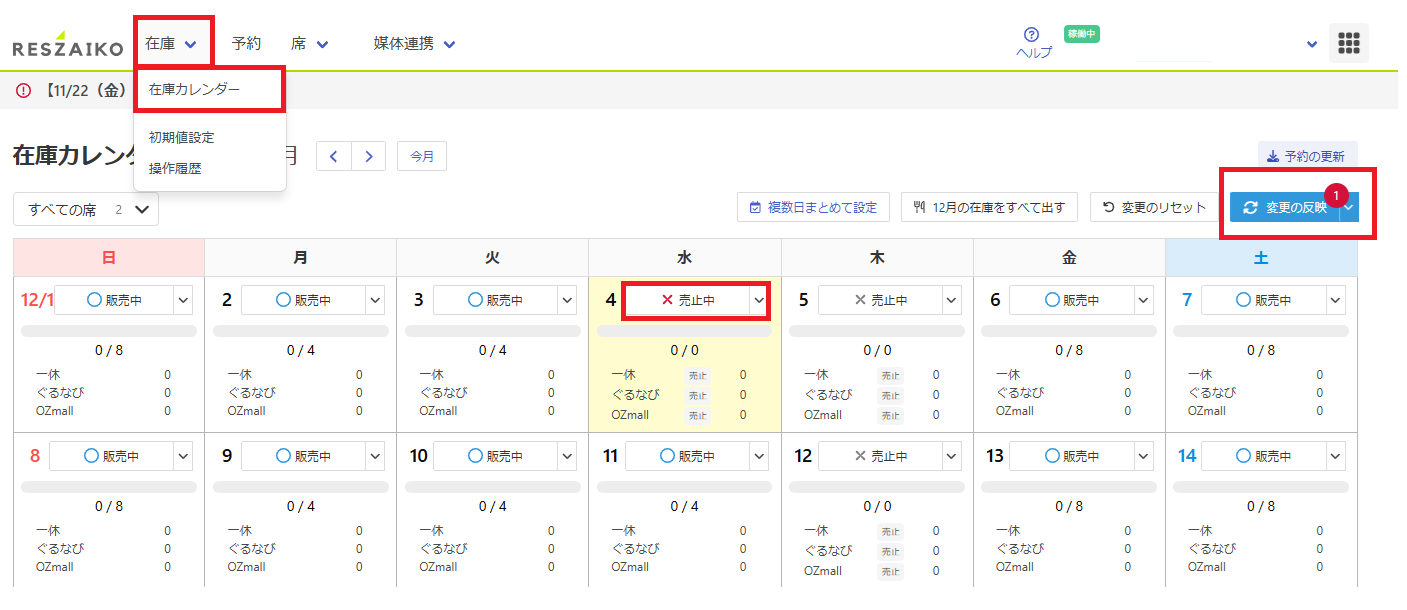Click 変更のリセット undo button
The image size is (1407, 610).
1154,207
